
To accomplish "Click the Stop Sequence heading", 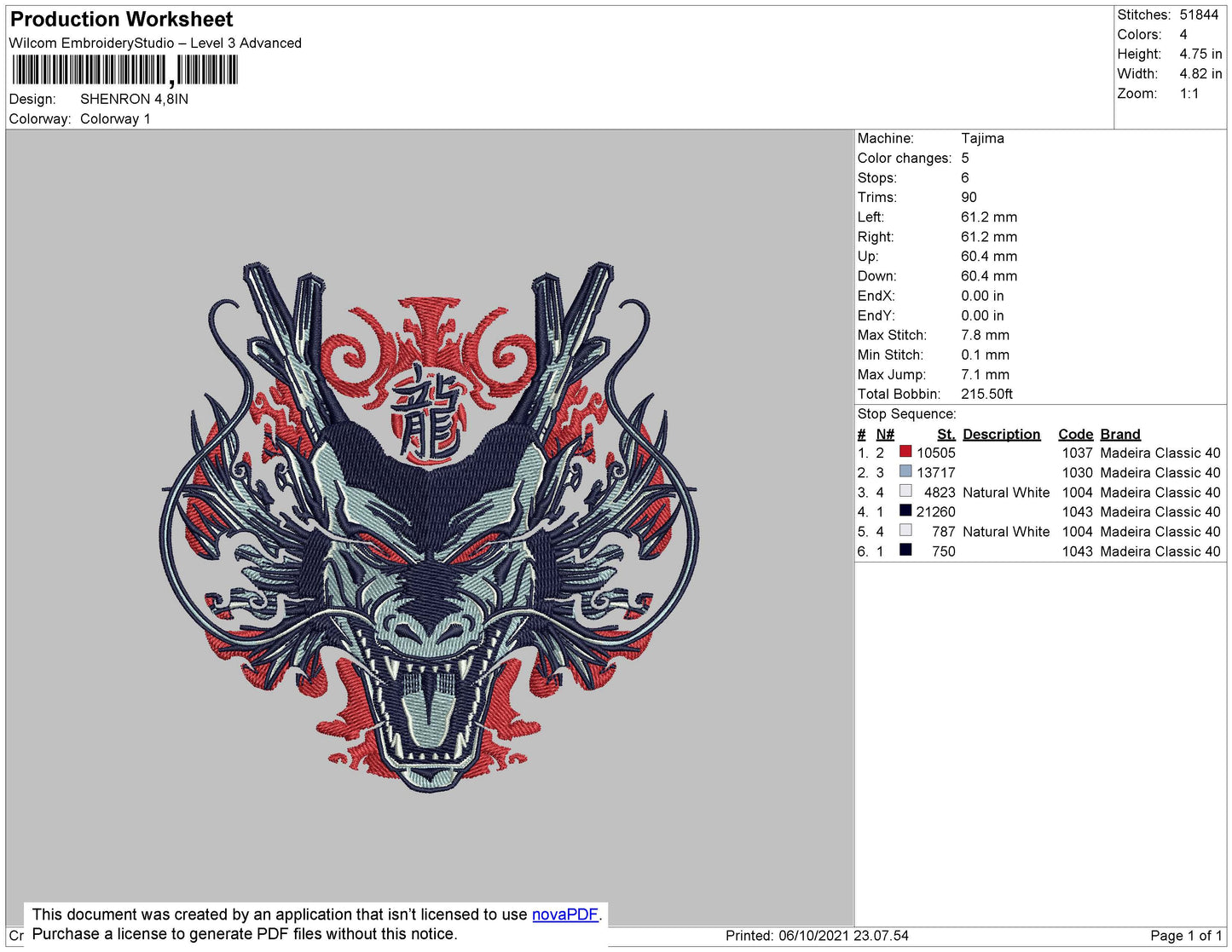I will (x=906, y=413).
